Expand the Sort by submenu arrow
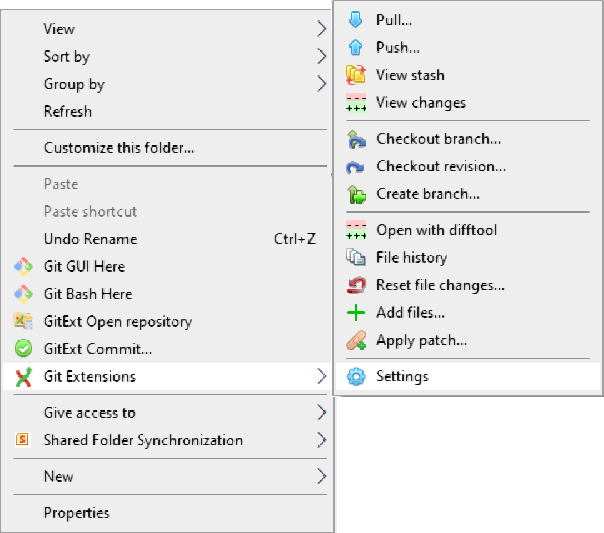604x533 pixels. click(322, 57)
